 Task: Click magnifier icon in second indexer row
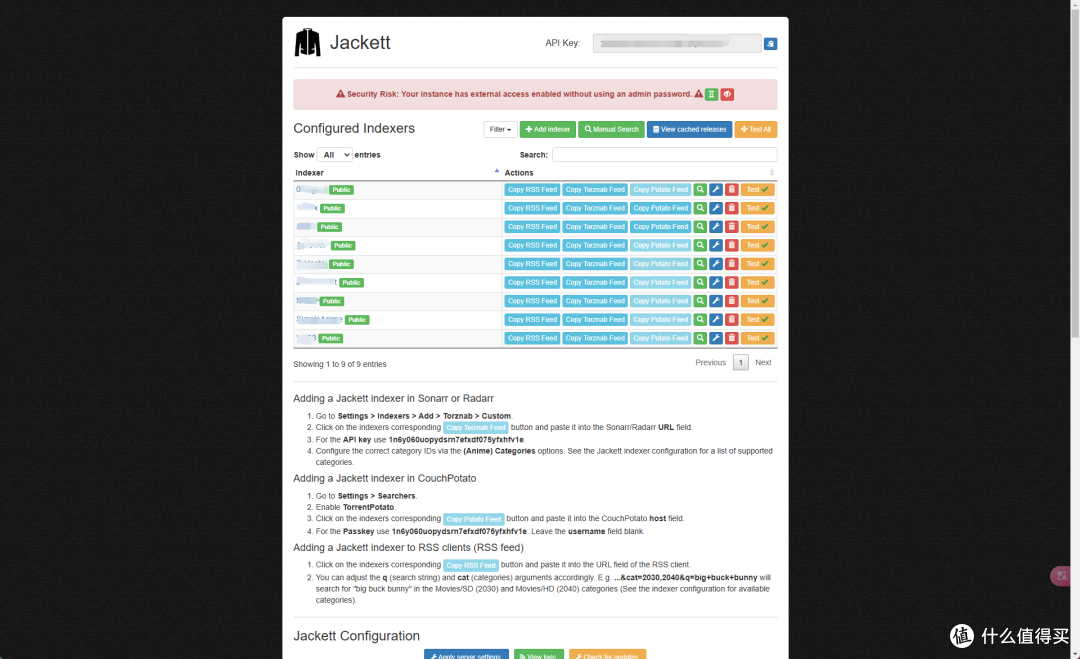coord(700,208)
